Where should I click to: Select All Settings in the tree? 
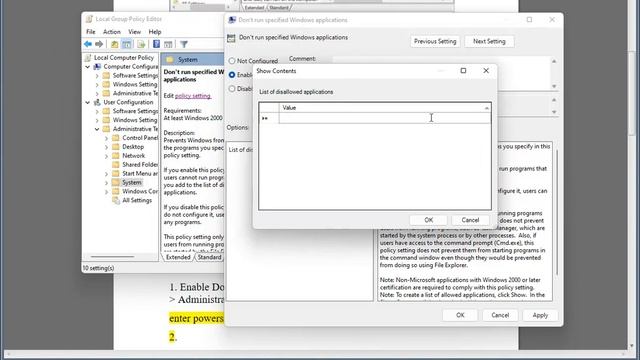pos(137,200)
